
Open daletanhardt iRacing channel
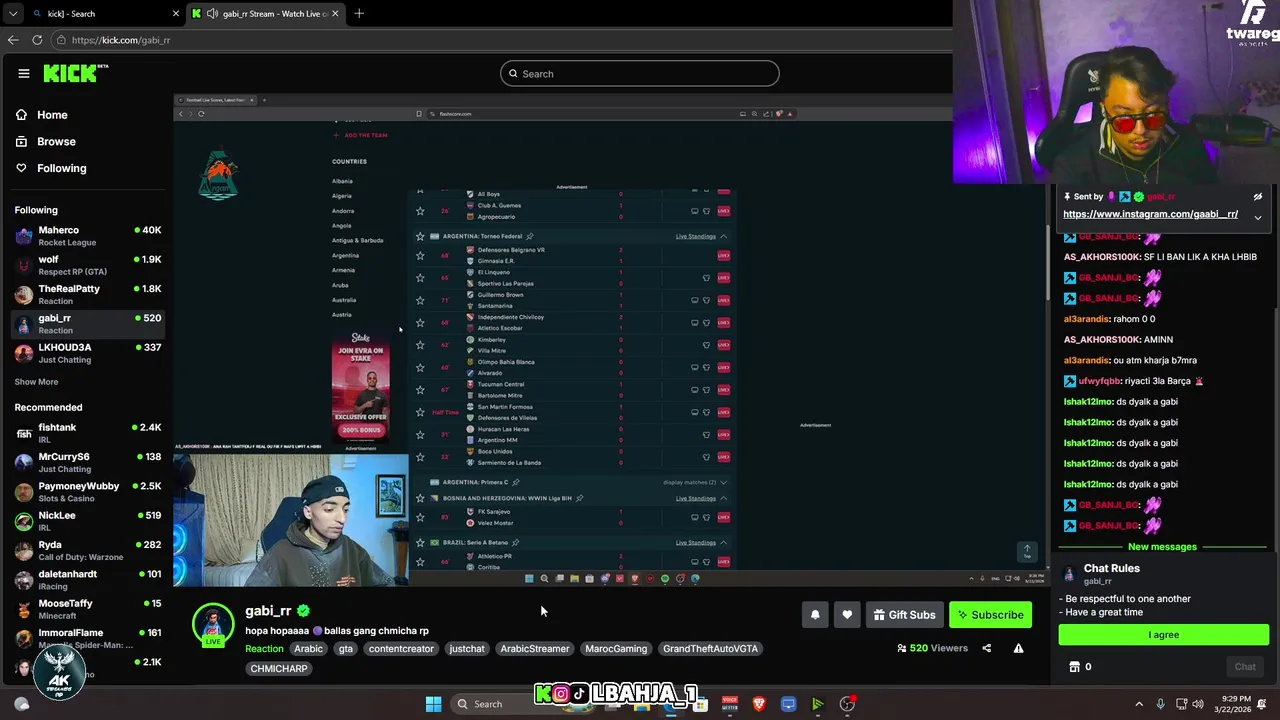point(88,580)
